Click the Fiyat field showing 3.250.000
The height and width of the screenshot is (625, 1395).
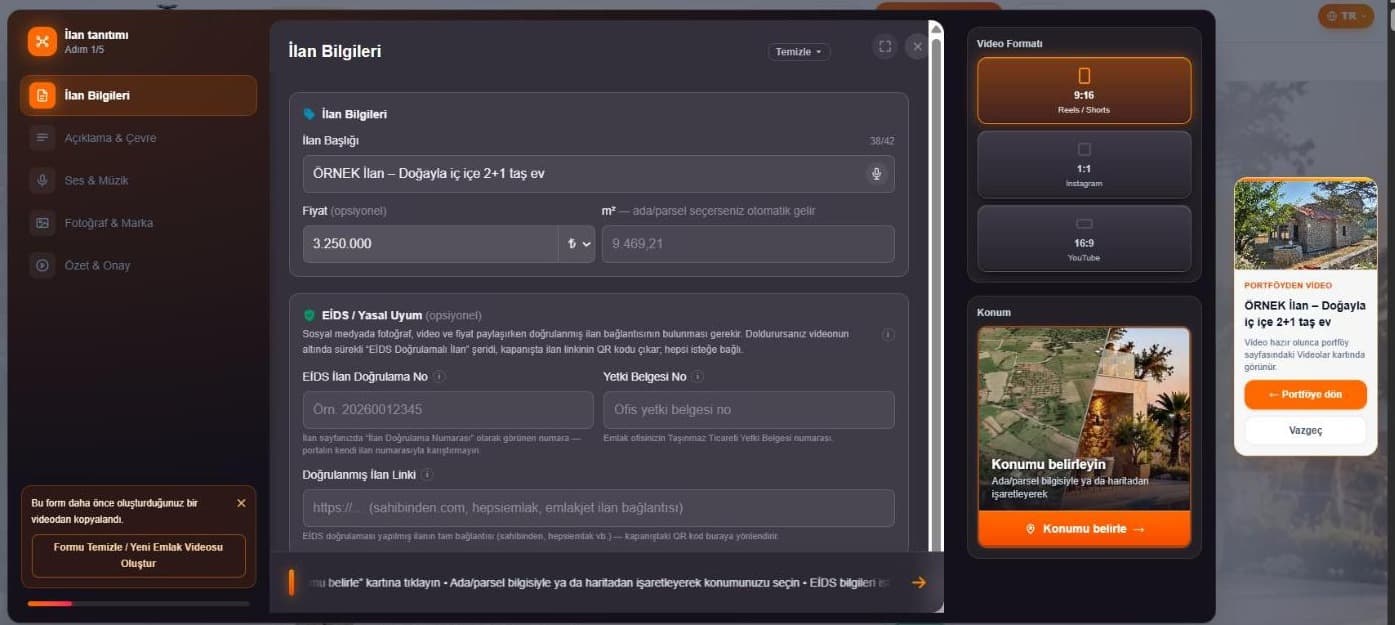(430, 244)
